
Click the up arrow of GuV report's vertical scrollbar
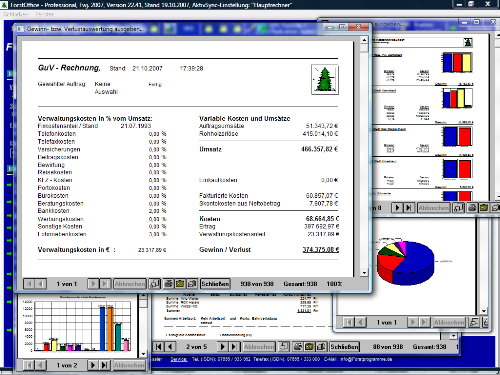(364, 40)
